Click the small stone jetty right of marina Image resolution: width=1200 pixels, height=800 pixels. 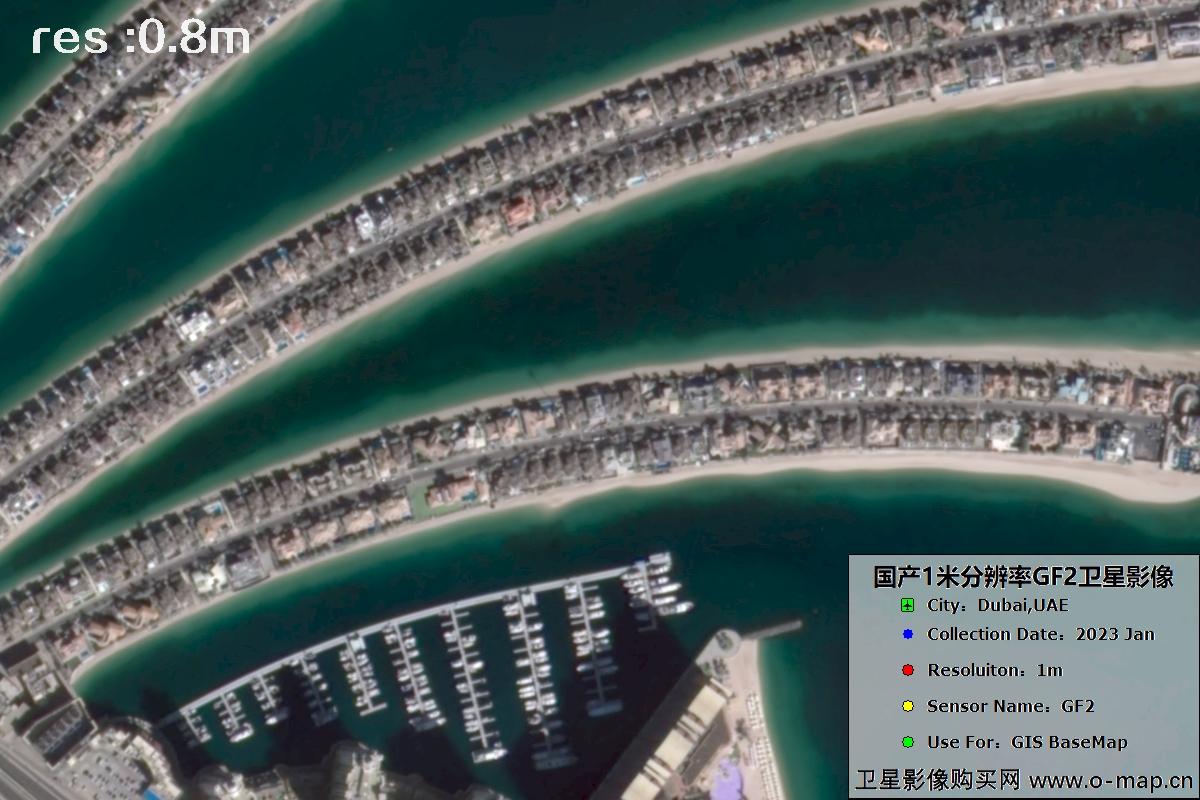pyautogui.click(x=773, y=630)
